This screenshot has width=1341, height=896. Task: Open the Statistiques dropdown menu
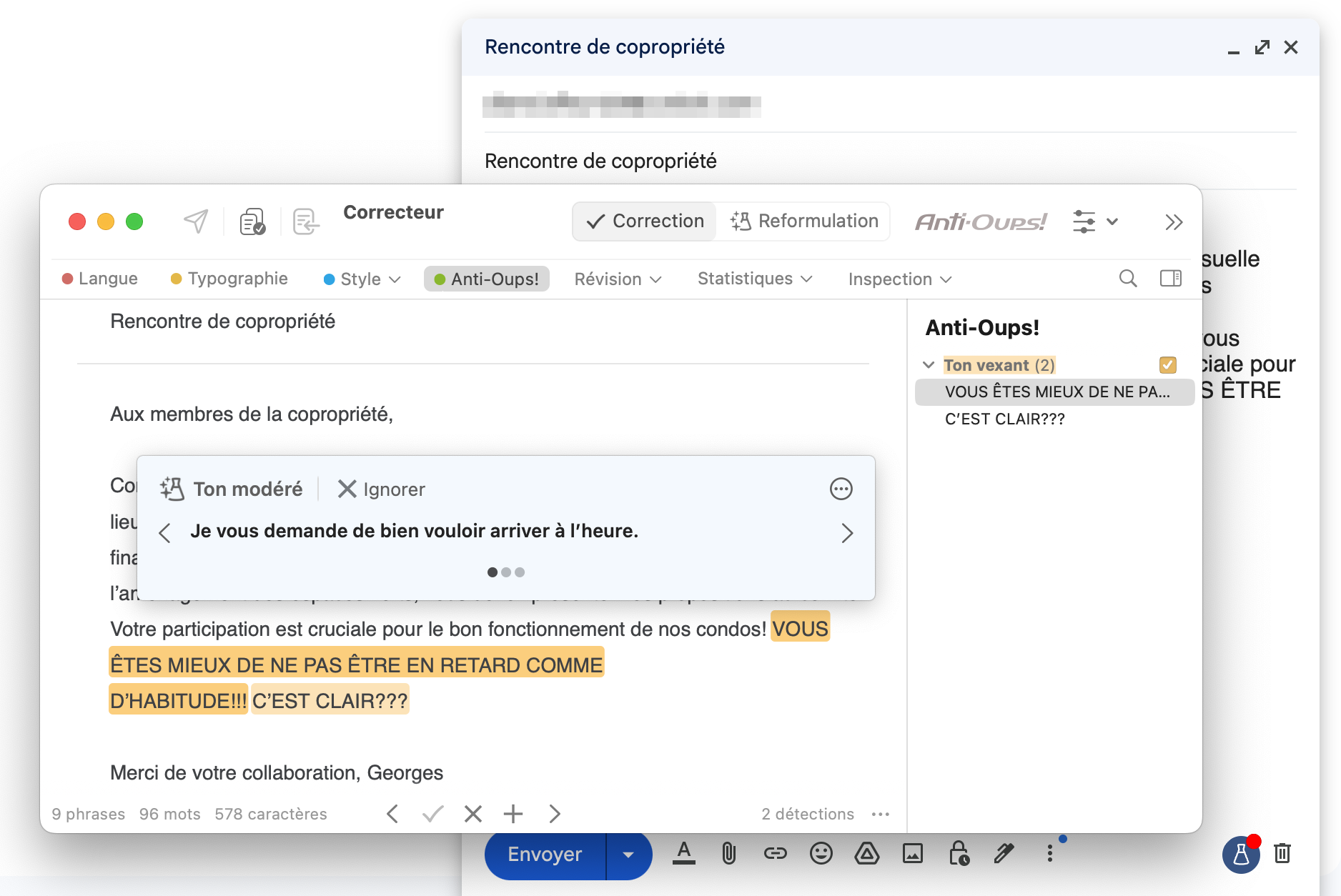coord(754,279)
